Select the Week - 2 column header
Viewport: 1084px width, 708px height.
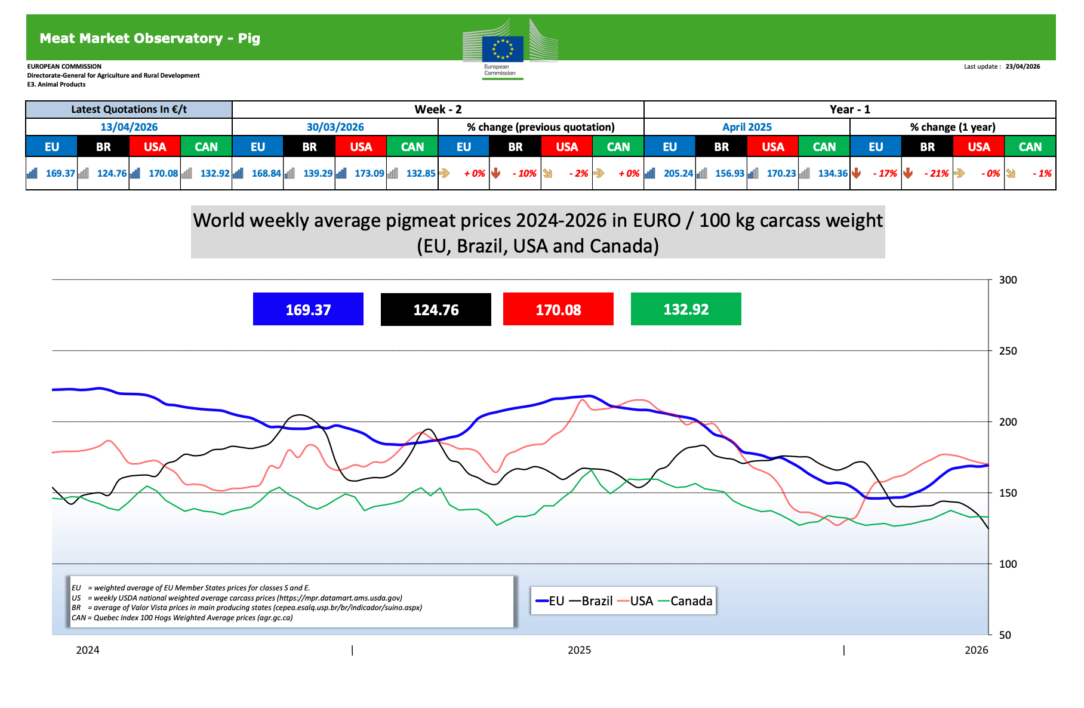click(x=437, y=109)
